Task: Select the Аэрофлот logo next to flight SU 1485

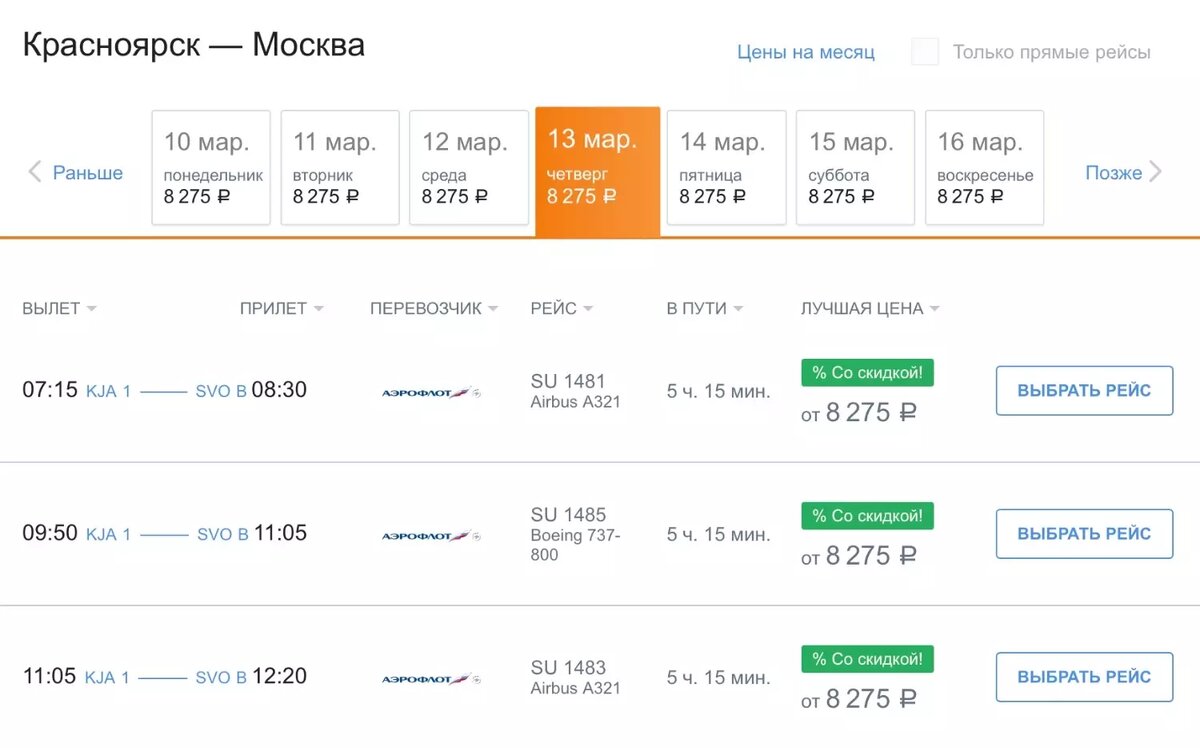Action: pyautogui.click(x=430, y=533)
